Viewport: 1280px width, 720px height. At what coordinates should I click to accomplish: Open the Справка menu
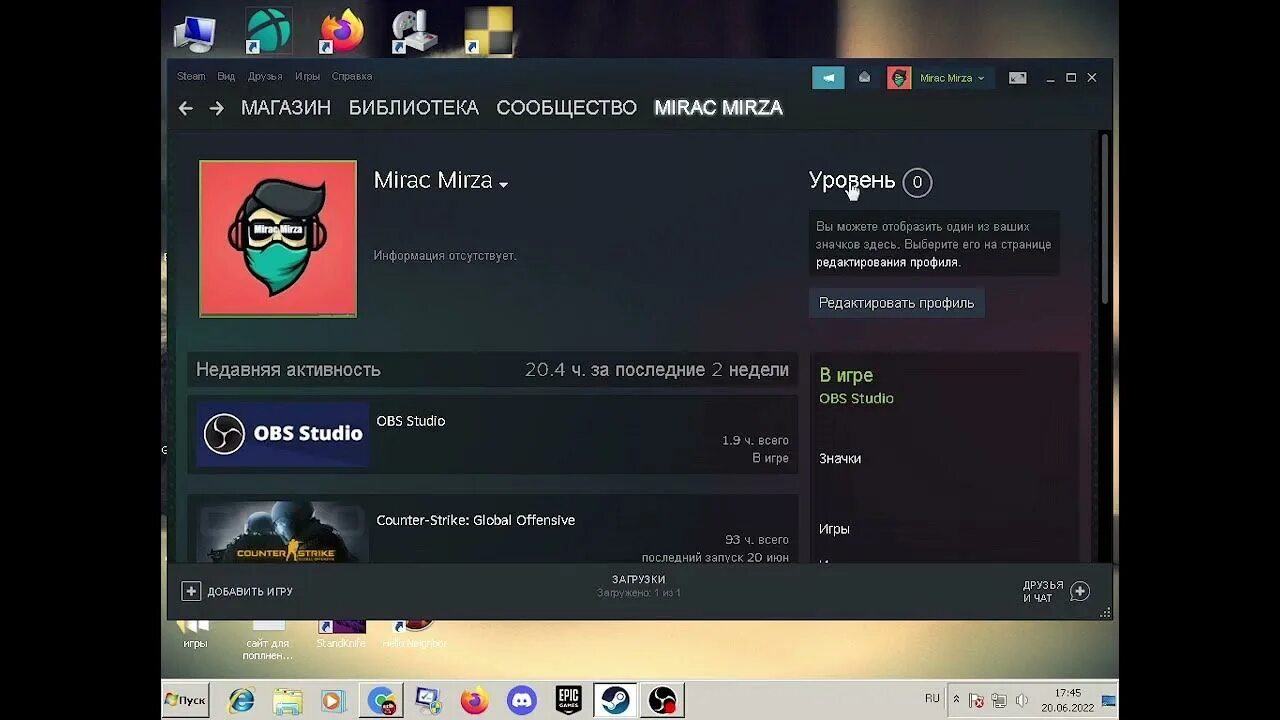click(x=352, y=76)
